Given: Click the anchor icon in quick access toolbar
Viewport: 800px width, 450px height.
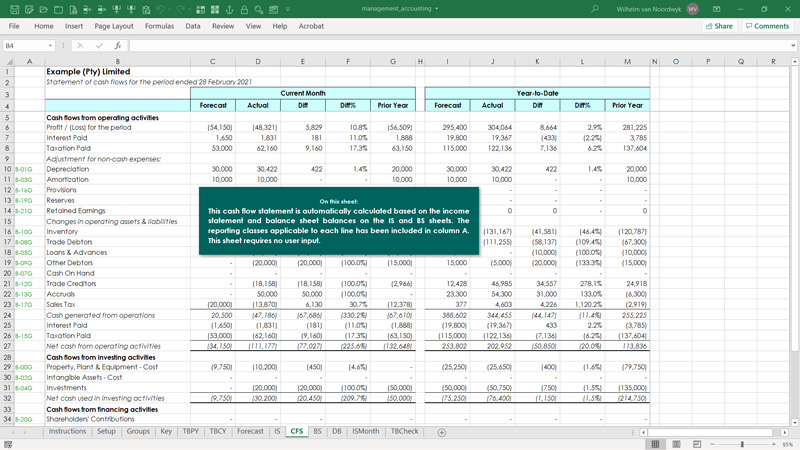Looking at the screenshot, I should 230,10.
